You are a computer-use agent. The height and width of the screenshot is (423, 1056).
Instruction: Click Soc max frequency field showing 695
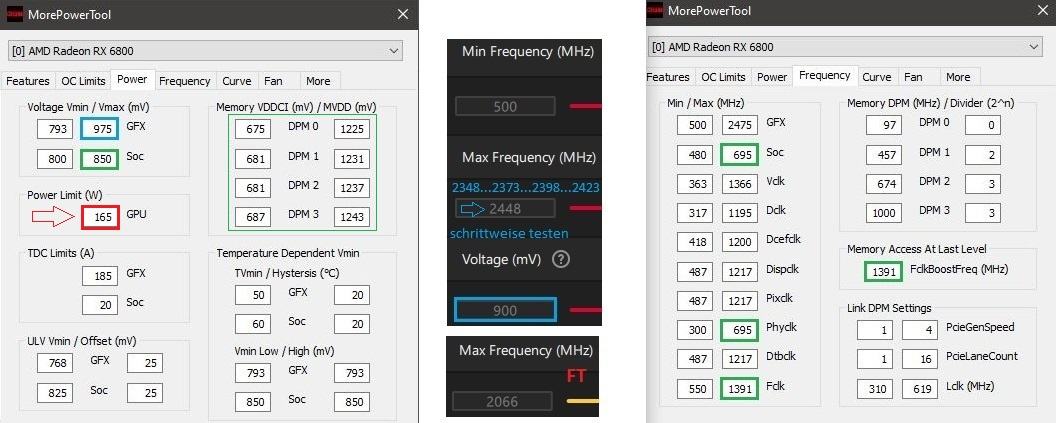coord(740,154)
